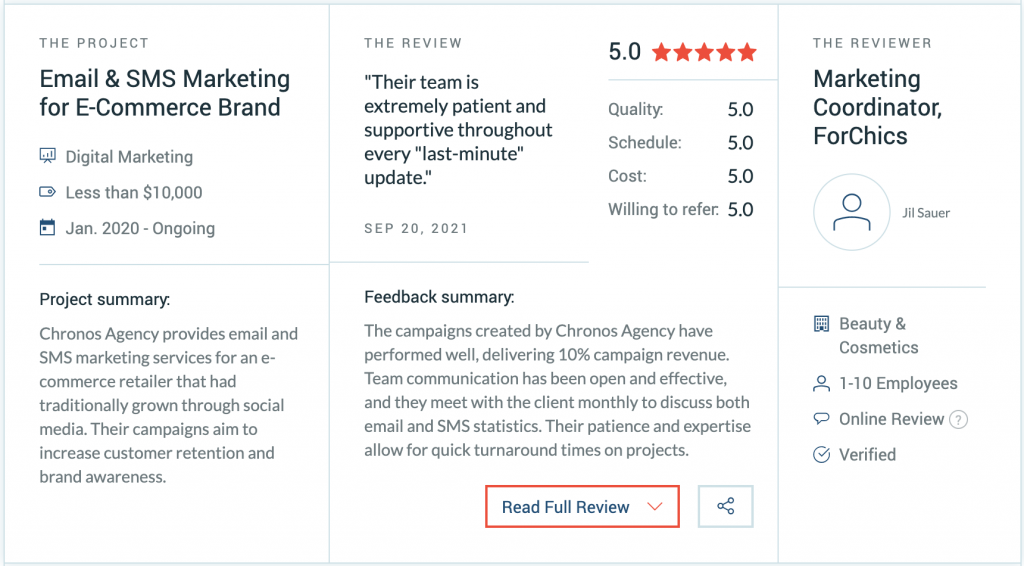
Task: Click the 1-10 Employees person icon
Action: (x=822, y=383)
